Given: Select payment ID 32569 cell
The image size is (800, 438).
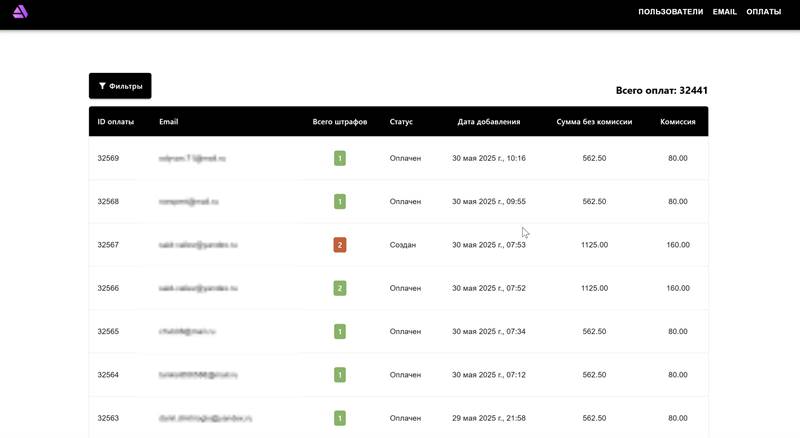Looking at the screenshot, I should coord(108,158).
